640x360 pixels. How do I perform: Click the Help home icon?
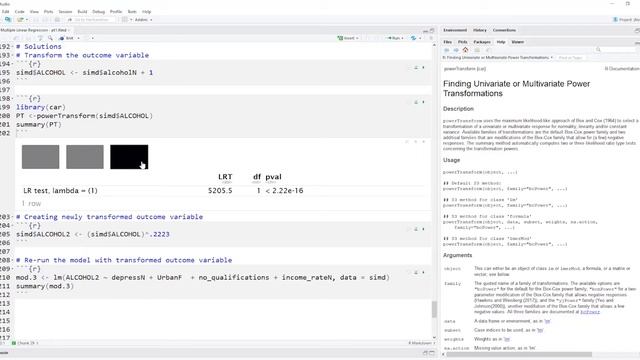point(466,50)
